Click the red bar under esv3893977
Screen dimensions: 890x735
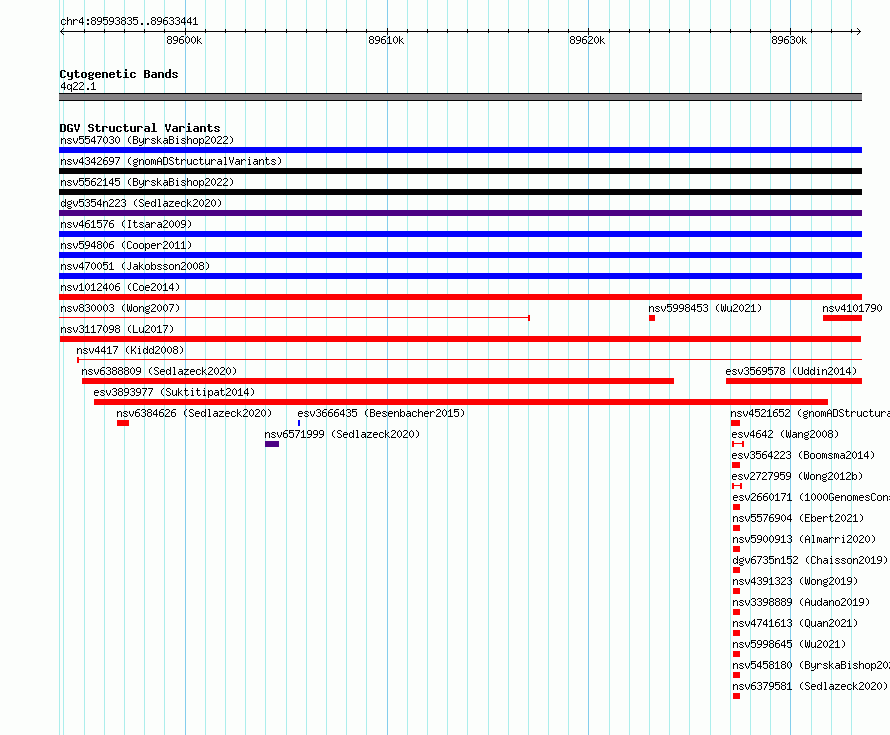461,402
